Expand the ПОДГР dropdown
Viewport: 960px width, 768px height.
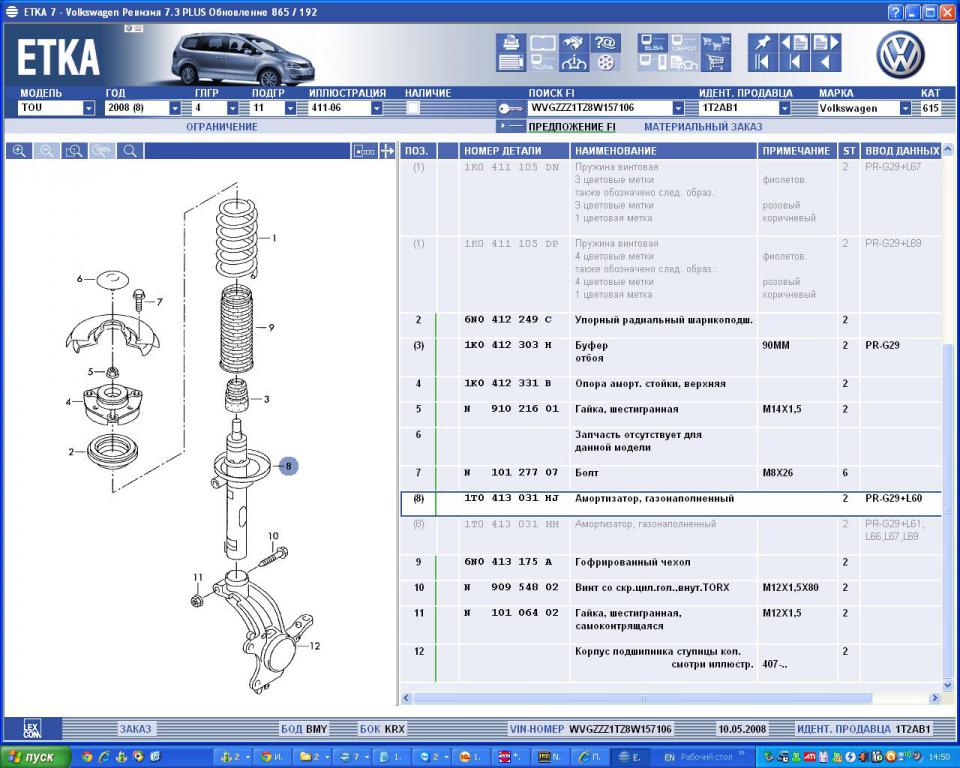pyautogui.click(x=290, y=108)
